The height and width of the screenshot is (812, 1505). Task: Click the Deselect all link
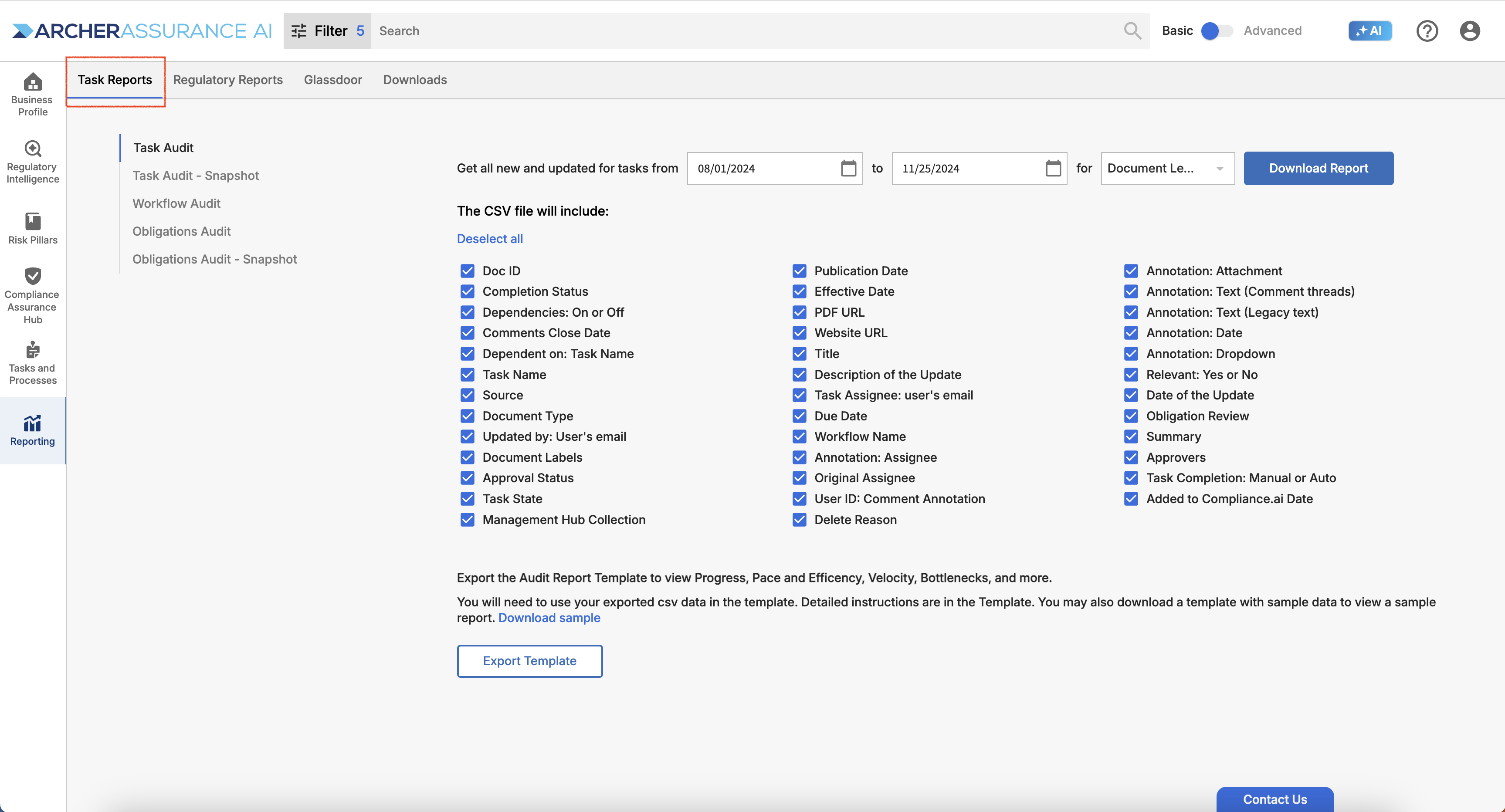tap(490, 239)
